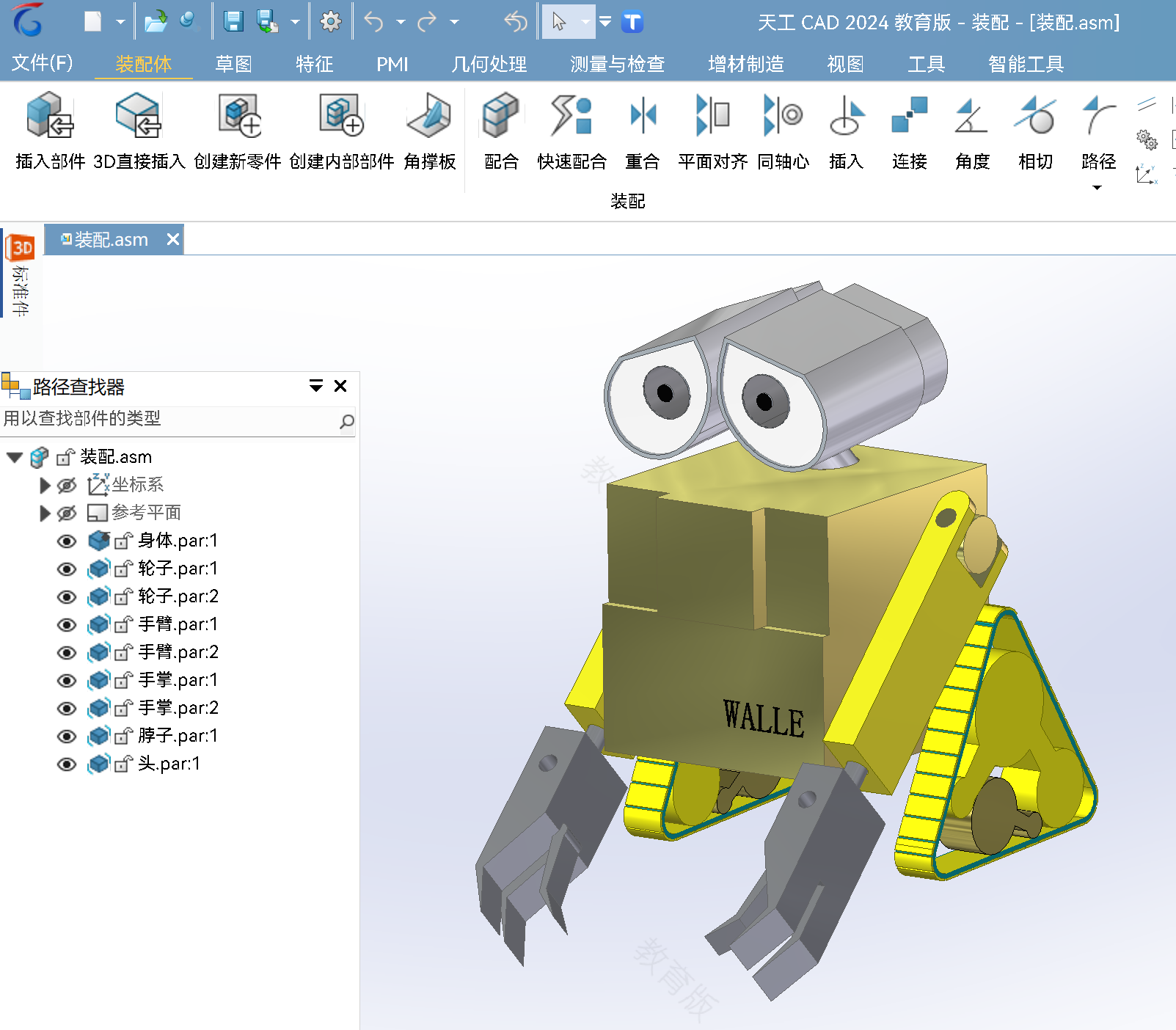Close the 装配.asm document tab

click(173, 240)
